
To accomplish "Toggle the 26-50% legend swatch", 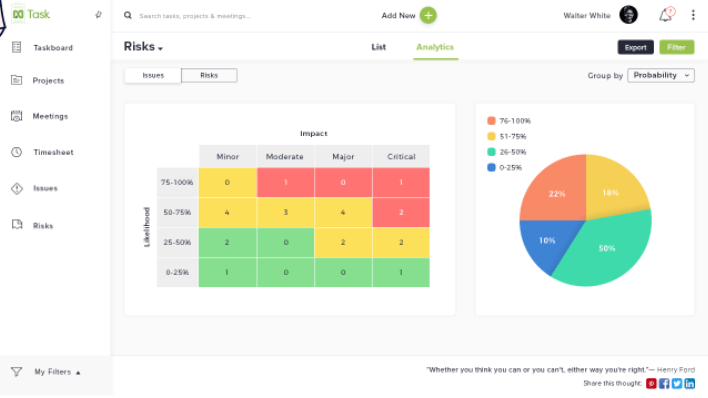I will (491, 152).
